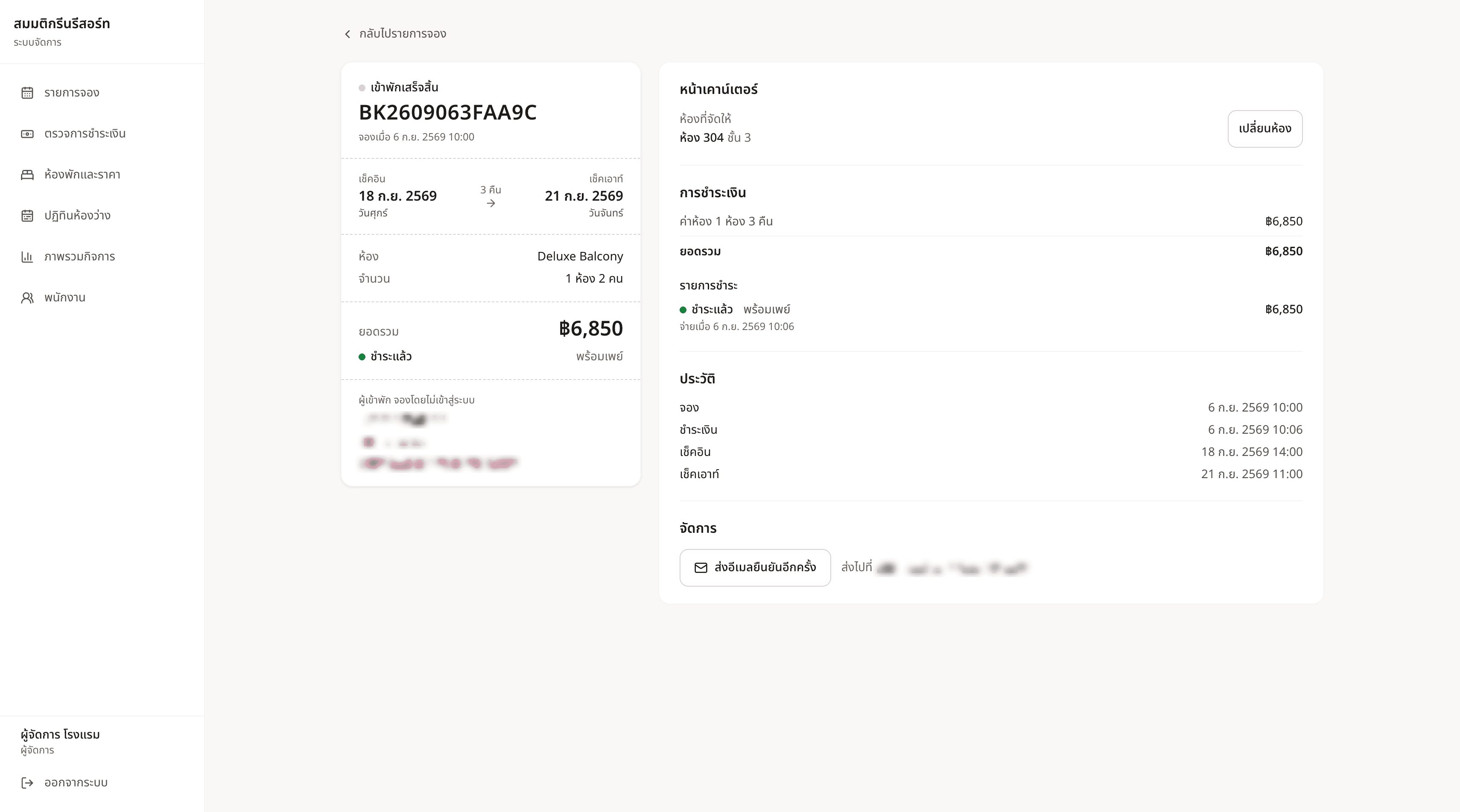
Task: Click the back chevron beside กลับไปรายการจอง
Action: (347, 34)
